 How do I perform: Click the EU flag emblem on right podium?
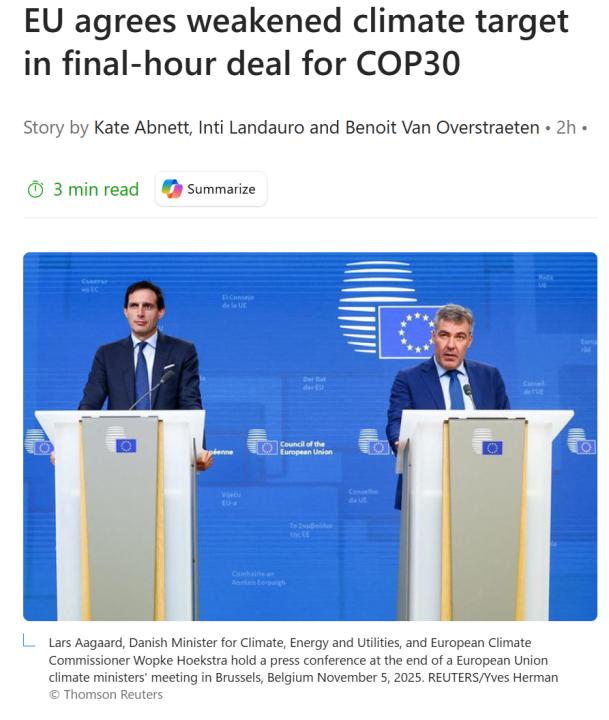pos(492,447)
